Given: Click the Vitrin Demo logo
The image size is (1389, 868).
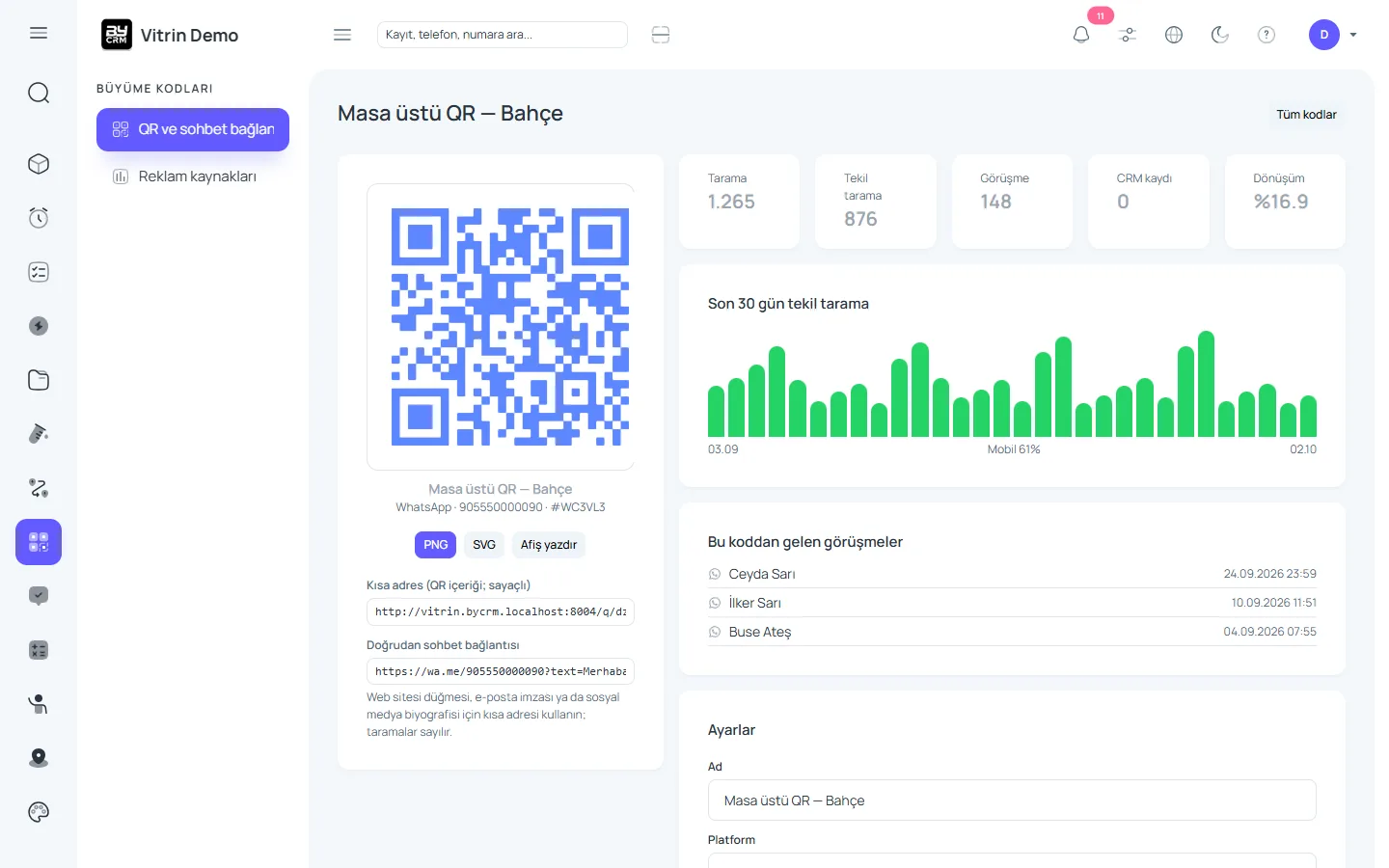Looking at the screenshot, I should tap(170, 35).
